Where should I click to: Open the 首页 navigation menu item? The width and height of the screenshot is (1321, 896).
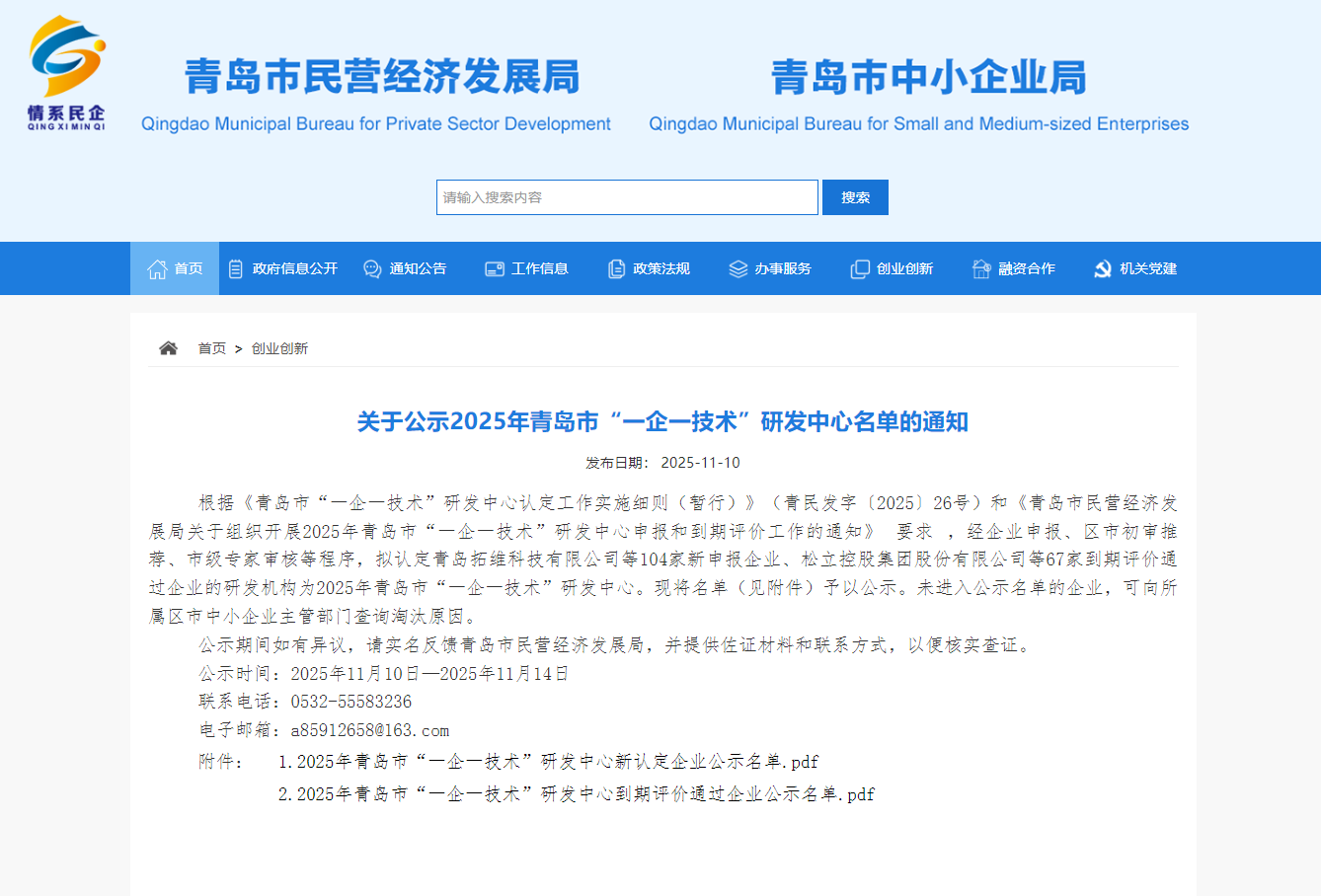(188, 269)
